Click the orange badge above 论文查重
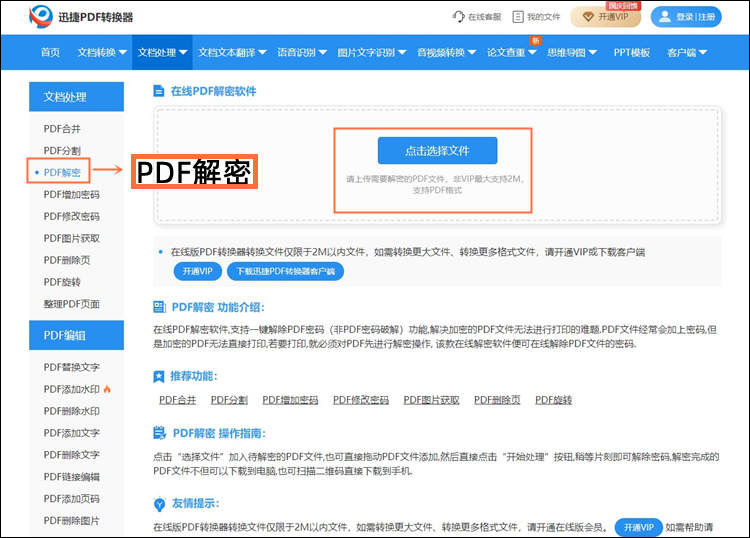Viewport: 750px width, 538px height. [535, 41]
